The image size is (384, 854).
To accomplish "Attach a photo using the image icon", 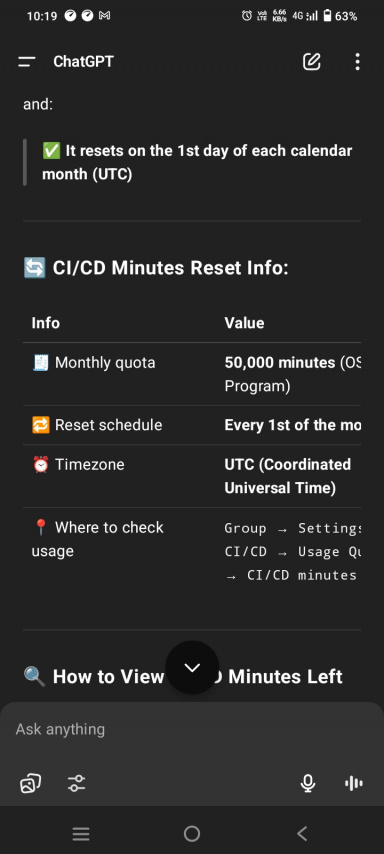I will click(x=30, y=783).
